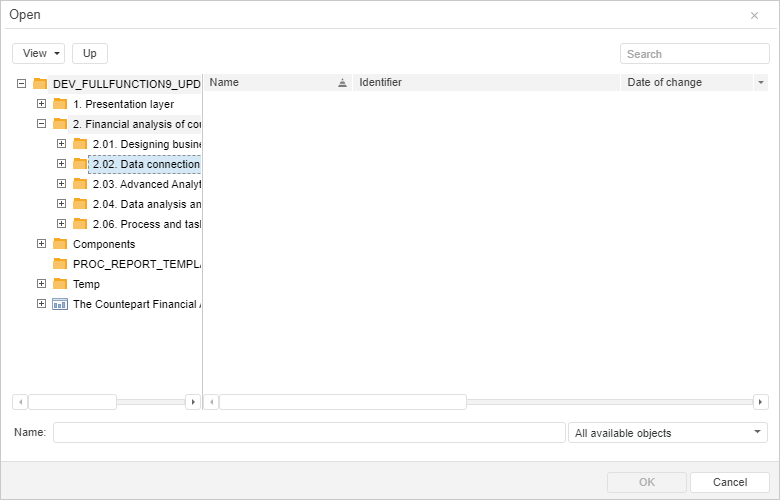The height and width of the screenshot is (500, 780).
Task: Click the Components folder icon
Action: tap(60, 244)
